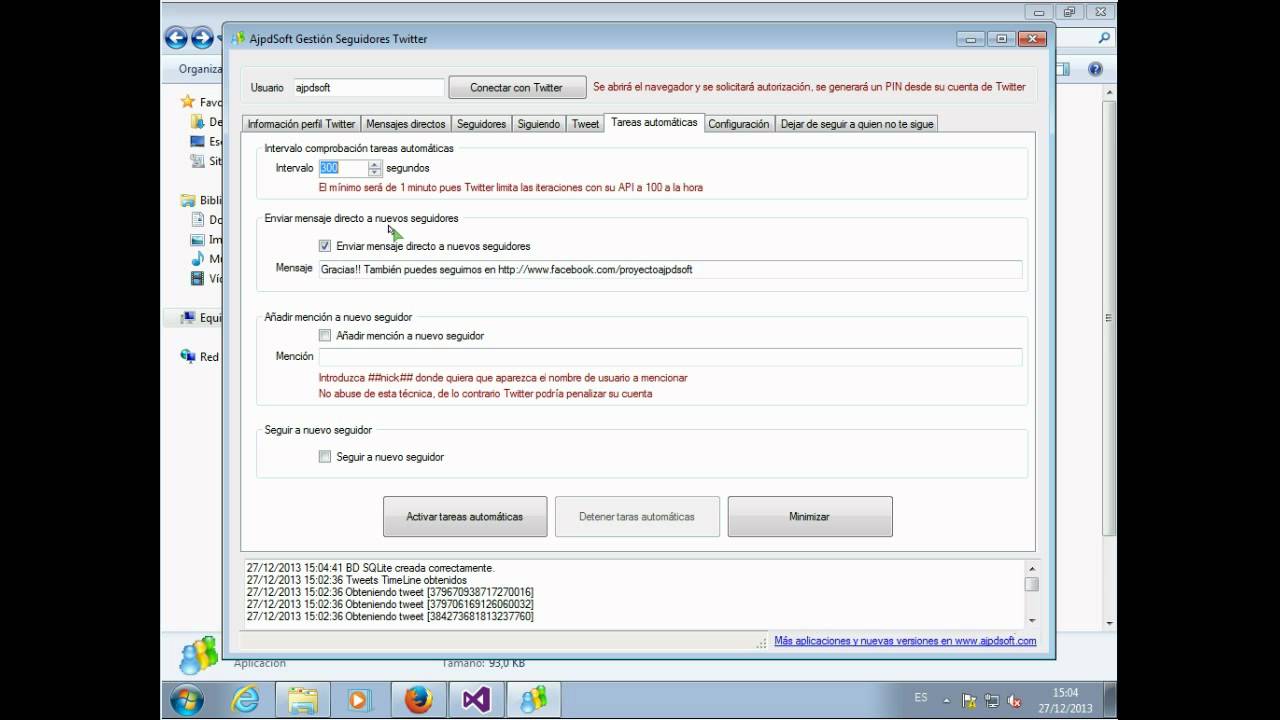The height and width of the screenshot is (720, 1280).
Task: Open the Información perfil Twitter tab
Action: pyautogui.click(x=301, y=124)
